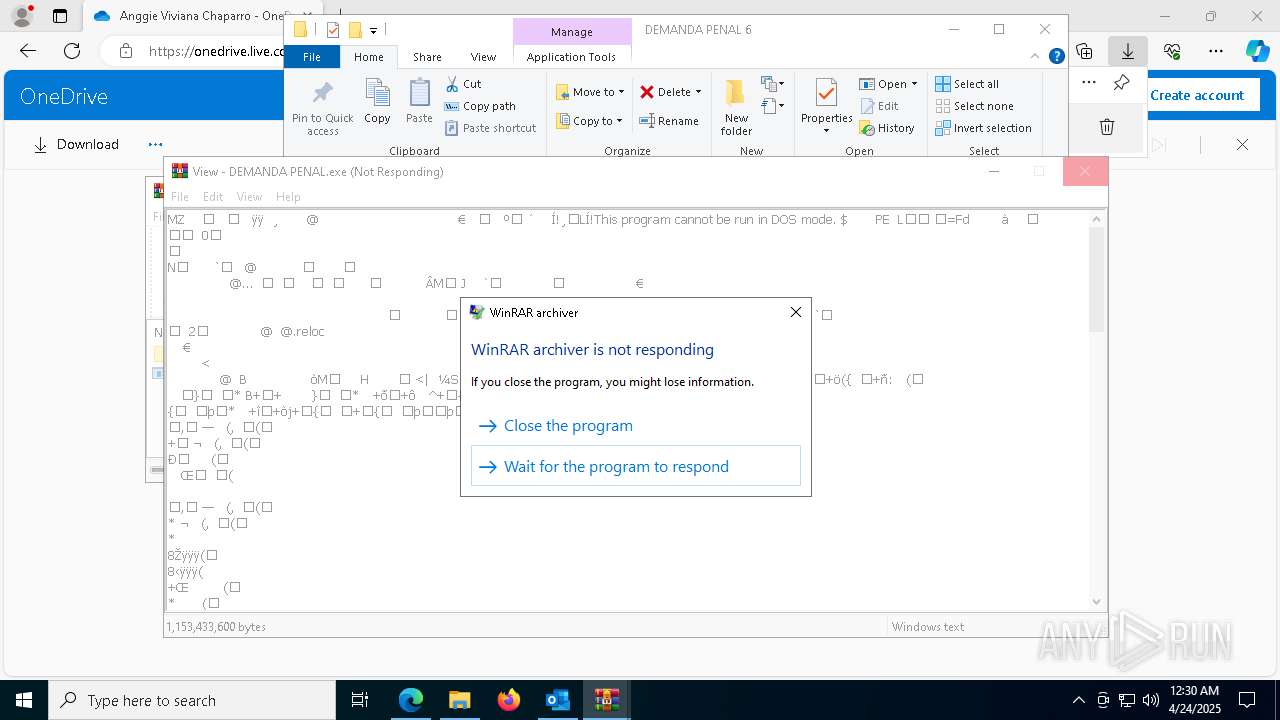1280x720 pixels.
Task: Switch to the Home ribbon tab
Action: (x=368, y=57)
